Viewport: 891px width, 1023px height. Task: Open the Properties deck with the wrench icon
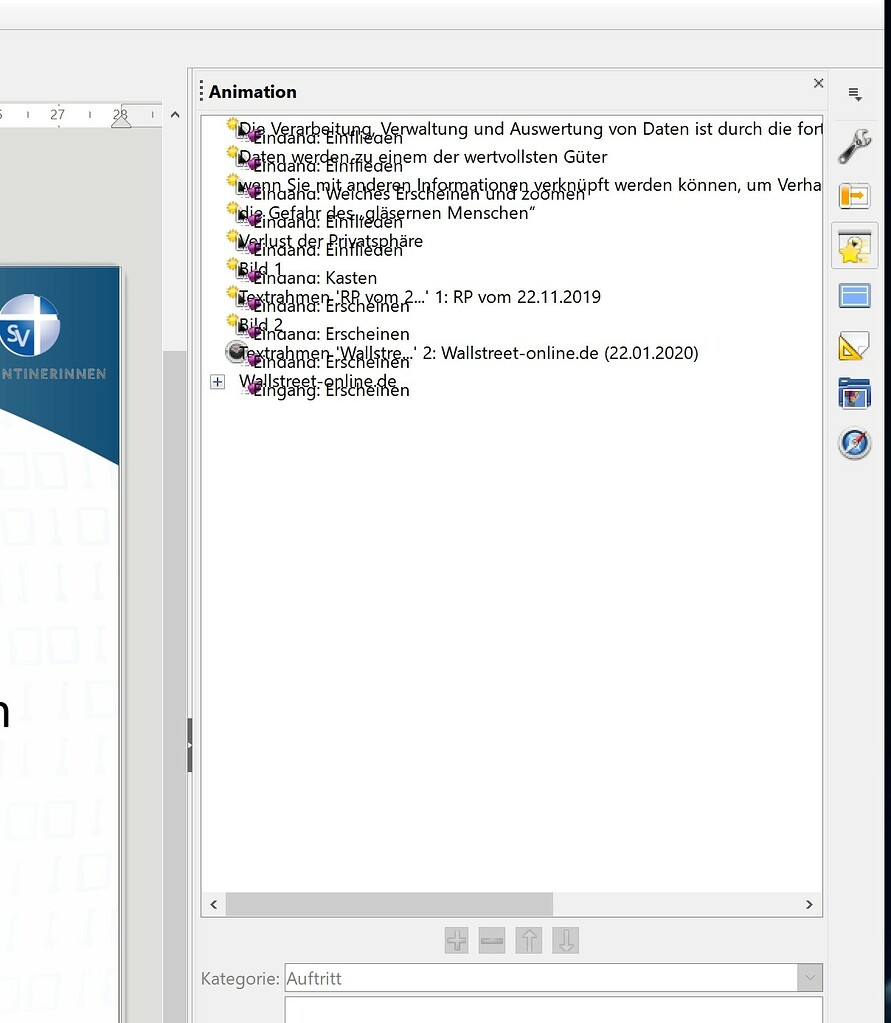854,144
